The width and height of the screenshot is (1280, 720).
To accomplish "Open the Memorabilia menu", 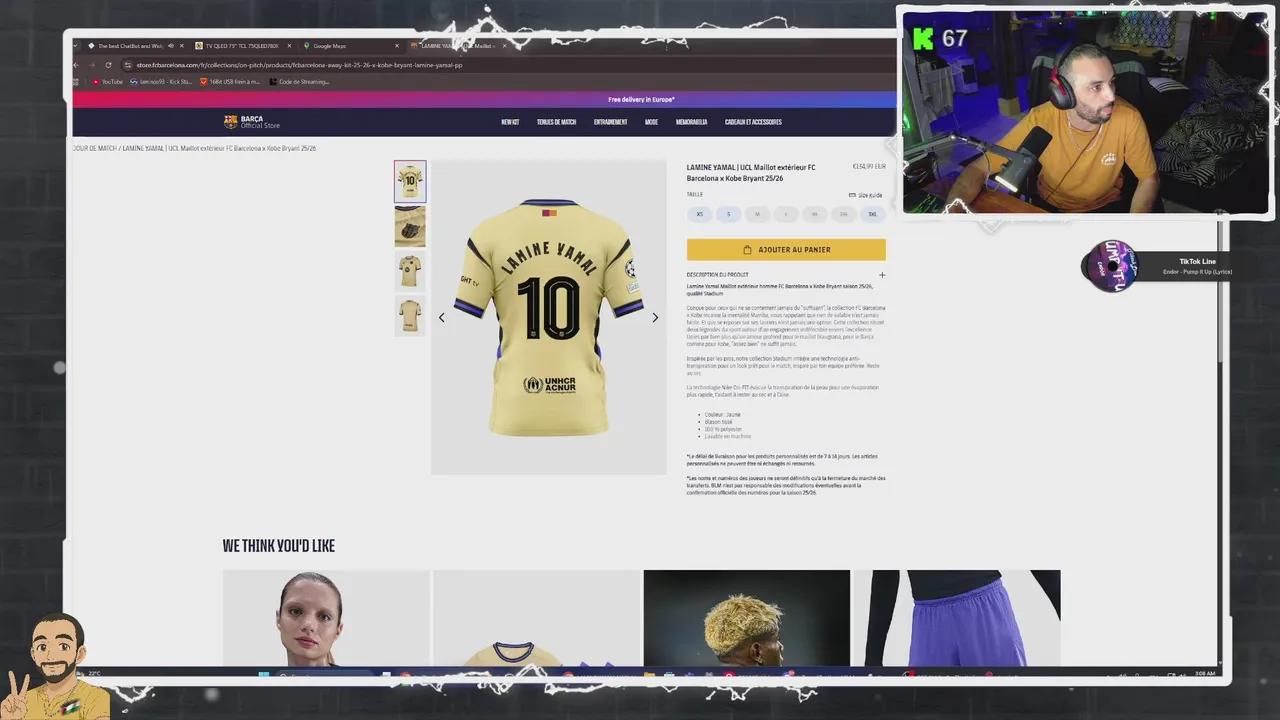I will [691, 122].
